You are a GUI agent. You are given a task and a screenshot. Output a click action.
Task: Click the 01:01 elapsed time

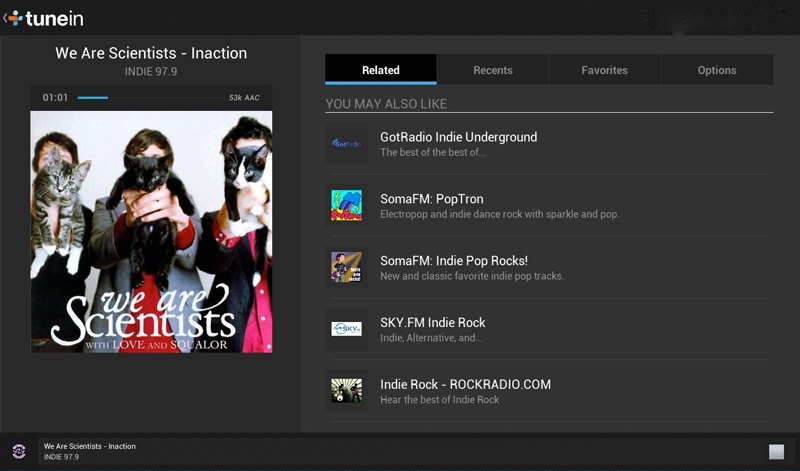55,97
